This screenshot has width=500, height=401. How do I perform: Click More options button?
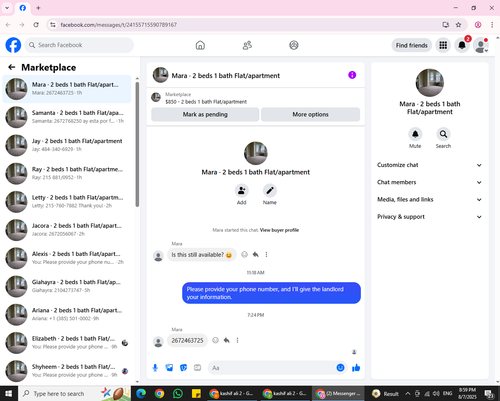point(310,114)
